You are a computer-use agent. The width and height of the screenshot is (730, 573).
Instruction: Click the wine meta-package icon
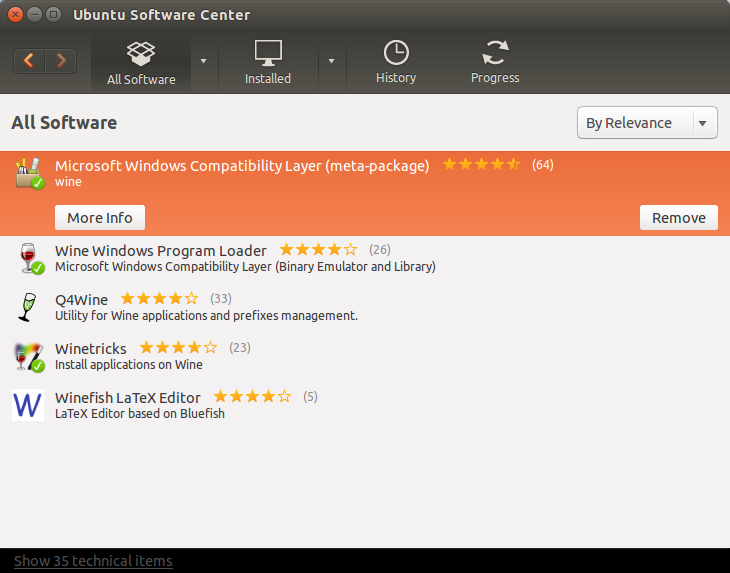30,173
